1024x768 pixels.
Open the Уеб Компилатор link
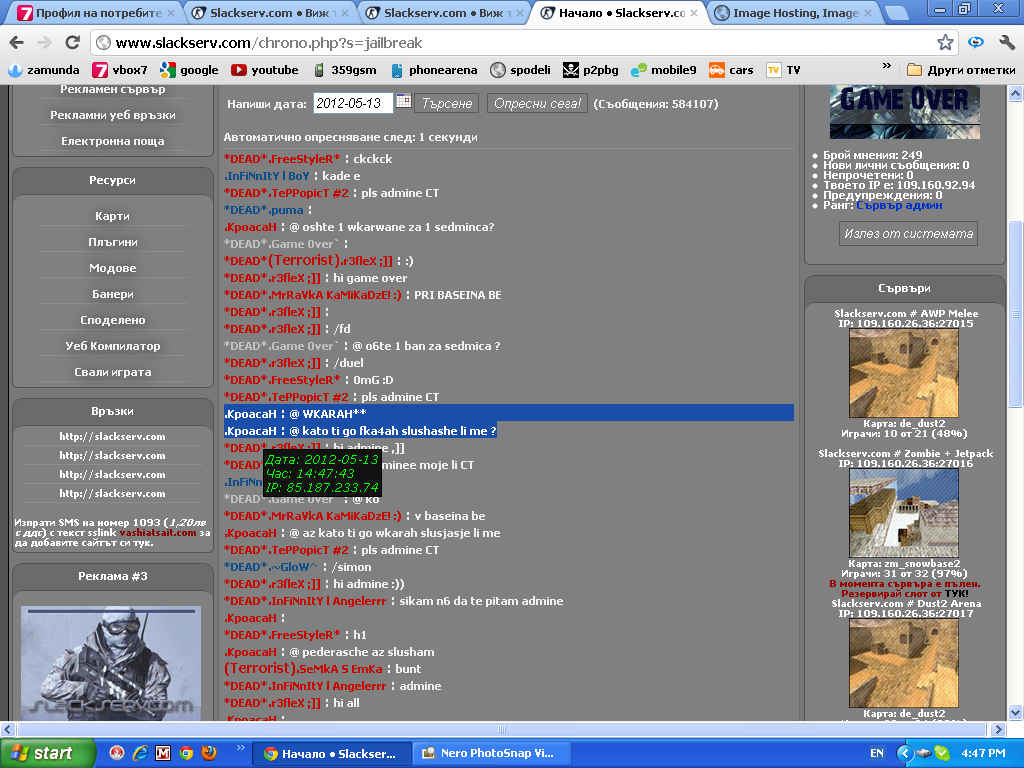coord(112,346)
